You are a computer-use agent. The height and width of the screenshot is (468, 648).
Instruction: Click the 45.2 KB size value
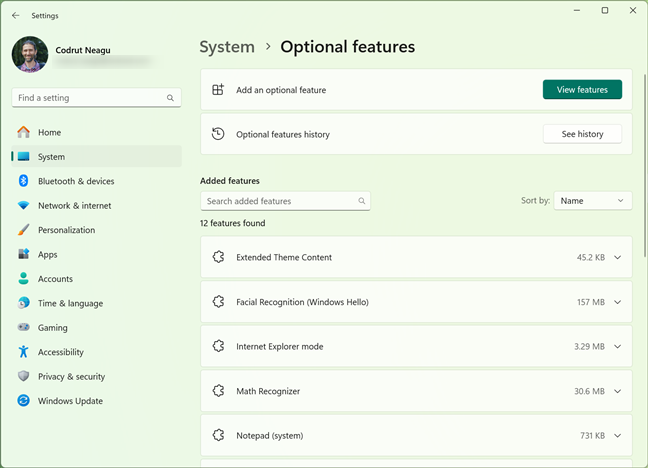pyautogui.click(x=591, y=257)
